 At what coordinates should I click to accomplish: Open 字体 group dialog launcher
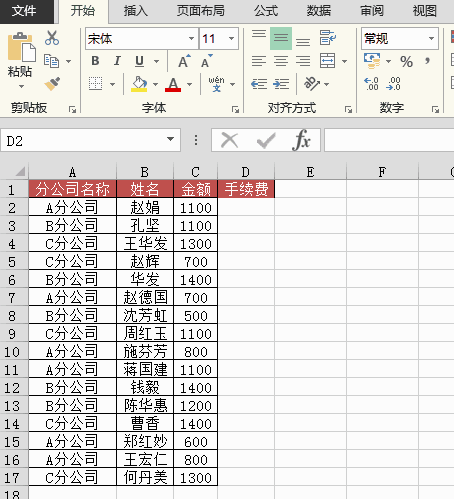(235, 109)
